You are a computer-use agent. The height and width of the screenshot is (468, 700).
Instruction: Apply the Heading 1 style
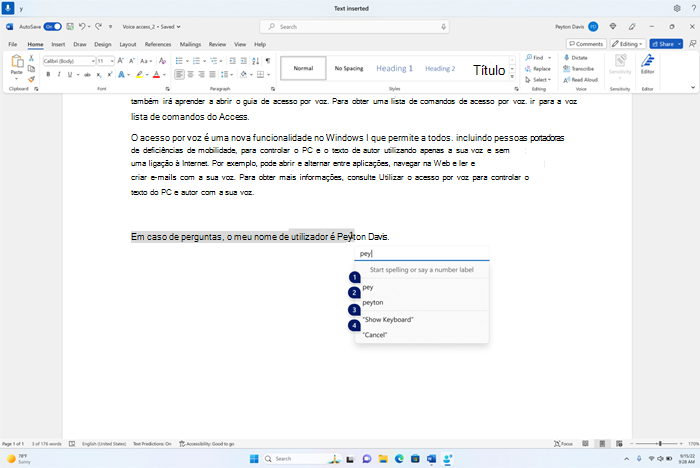pos(394,68)
